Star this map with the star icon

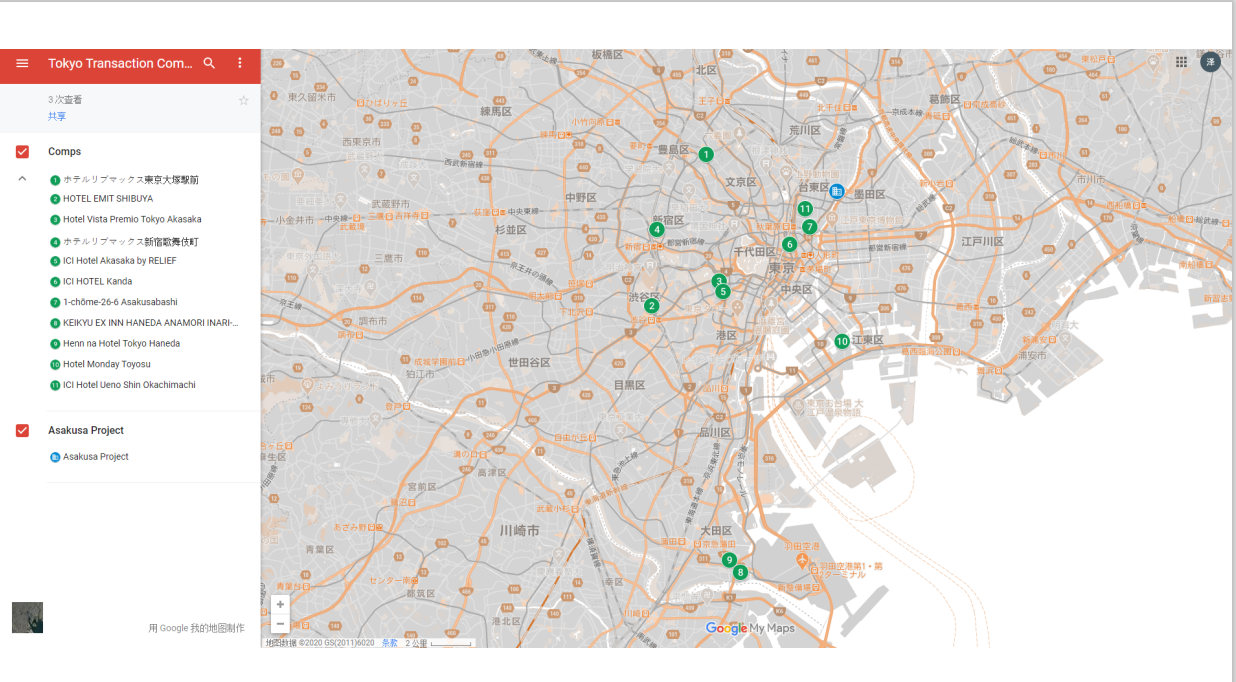click(x=243, y=100)
